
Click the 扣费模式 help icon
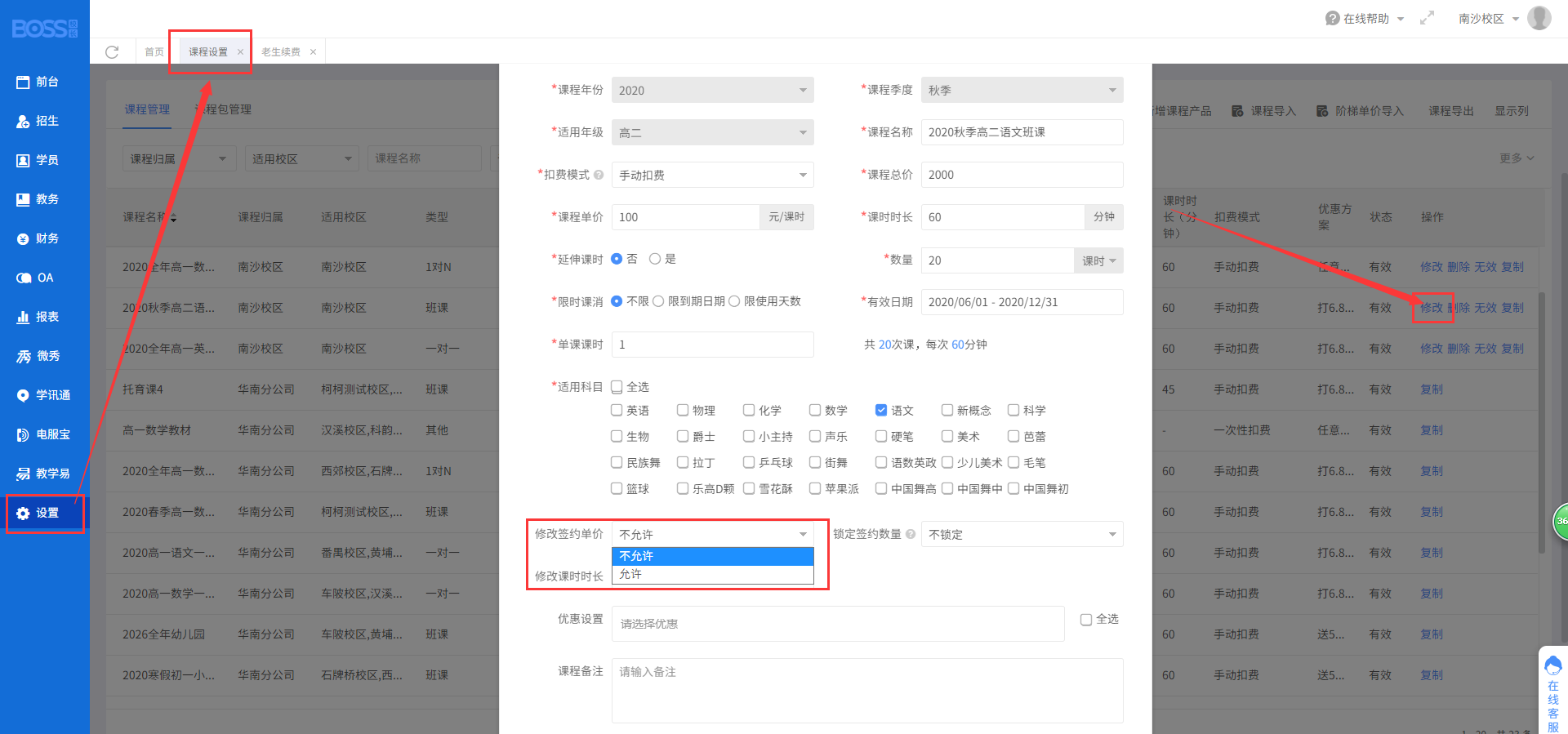pos(599,175)
